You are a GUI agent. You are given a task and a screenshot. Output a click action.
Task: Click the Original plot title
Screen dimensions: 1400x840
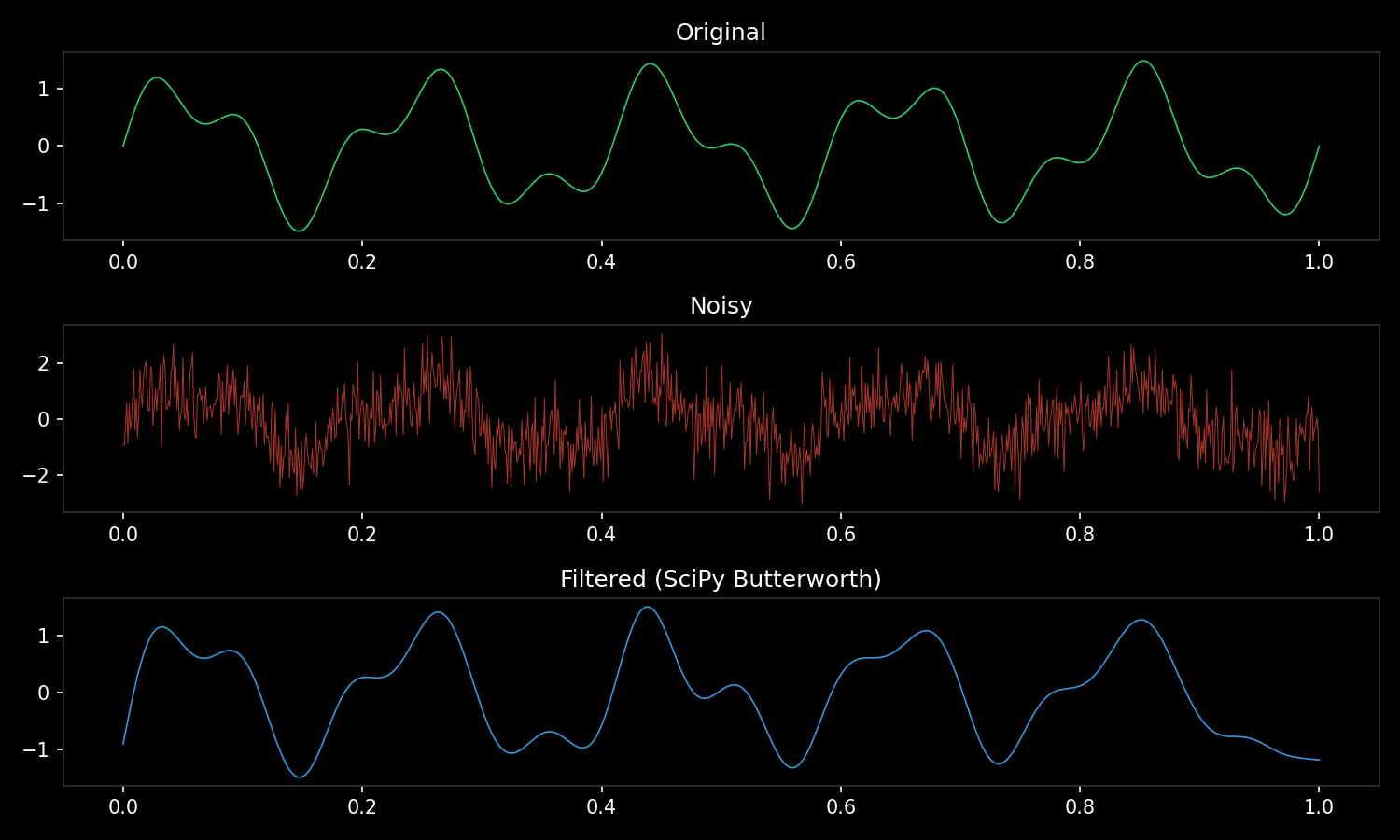pos(721,32)
